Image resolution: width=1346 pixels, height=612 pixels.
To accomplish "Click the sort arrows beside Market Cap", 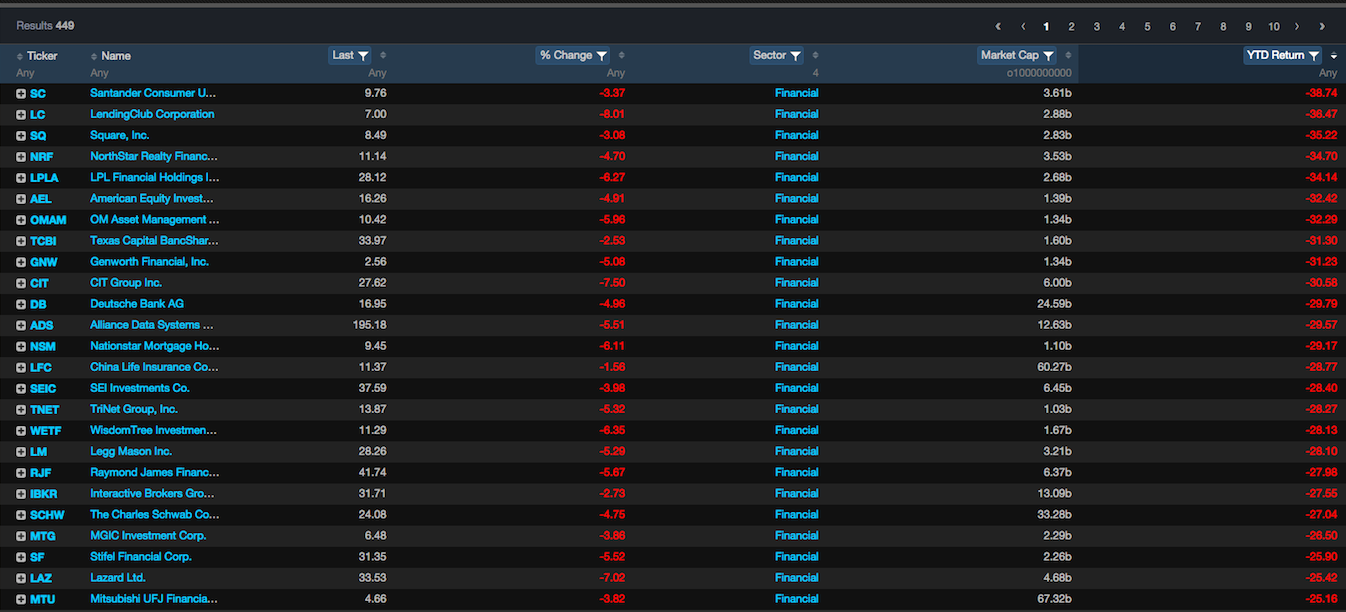I will coord(1069,56).
